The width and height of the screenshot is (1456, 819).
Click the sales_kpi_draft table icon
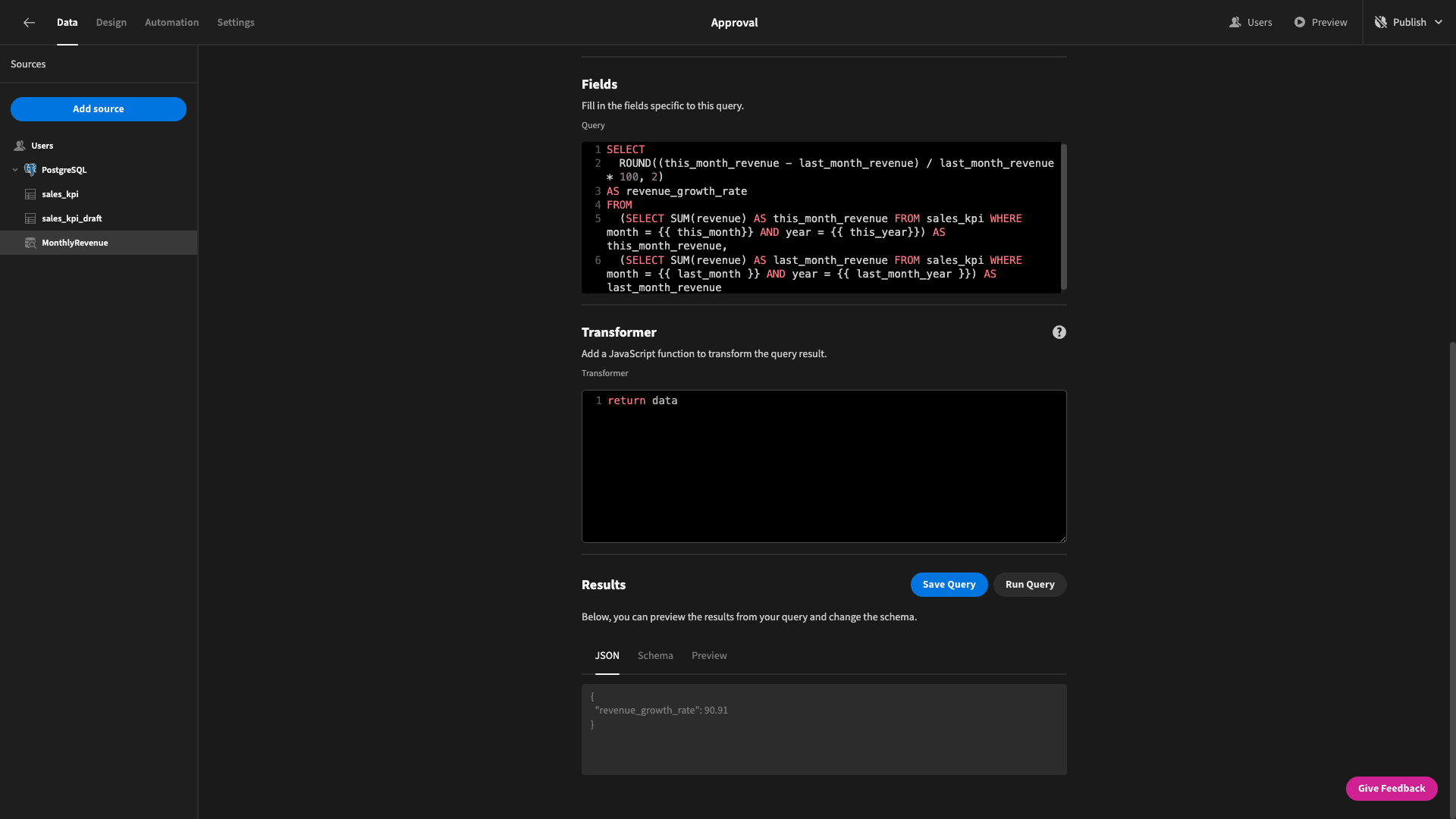(x=30, y=218)
